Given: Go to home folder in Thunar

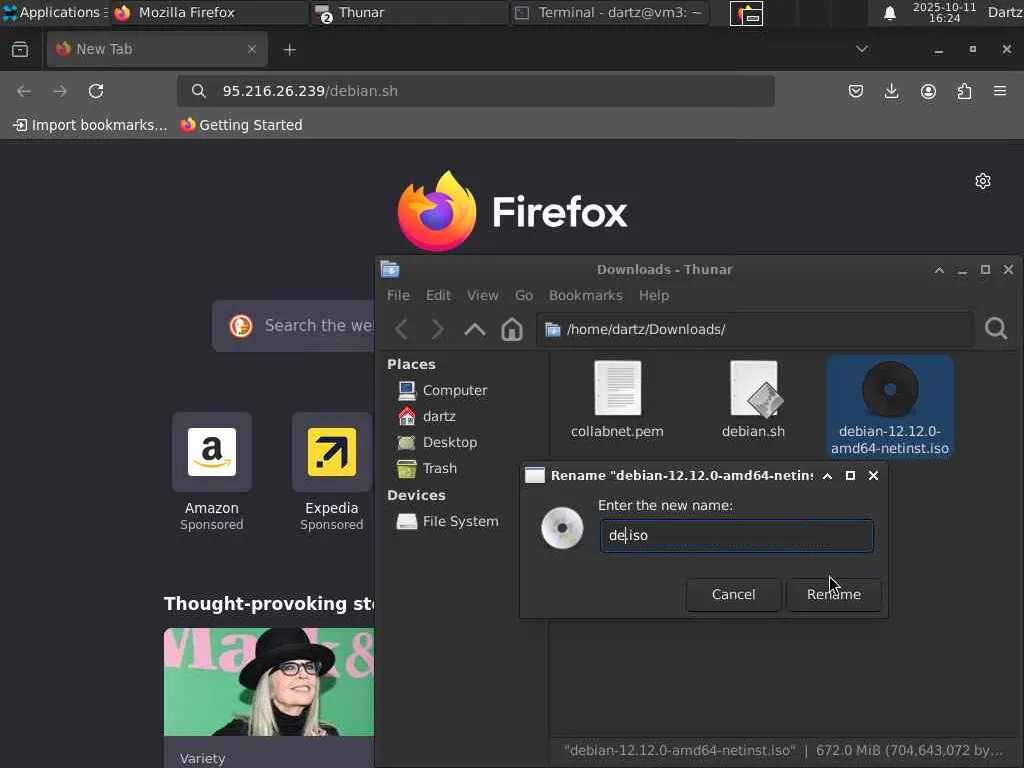Looking at the screenshot, I should tap(512, 329).
